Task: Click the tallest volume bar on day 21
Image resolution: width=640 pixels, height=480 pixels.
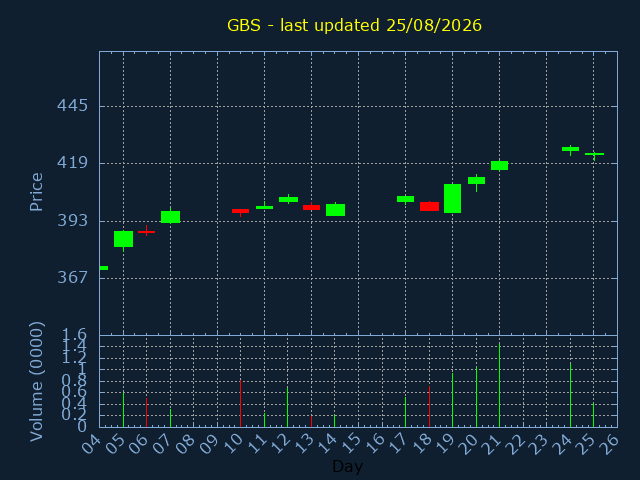Action: (500, 385)
